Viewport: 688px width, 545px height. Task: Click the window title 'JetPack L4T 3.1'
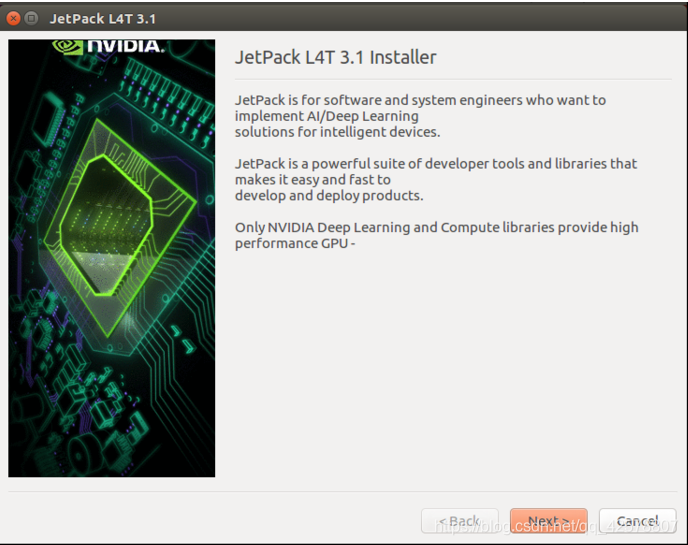click(103, 19)
